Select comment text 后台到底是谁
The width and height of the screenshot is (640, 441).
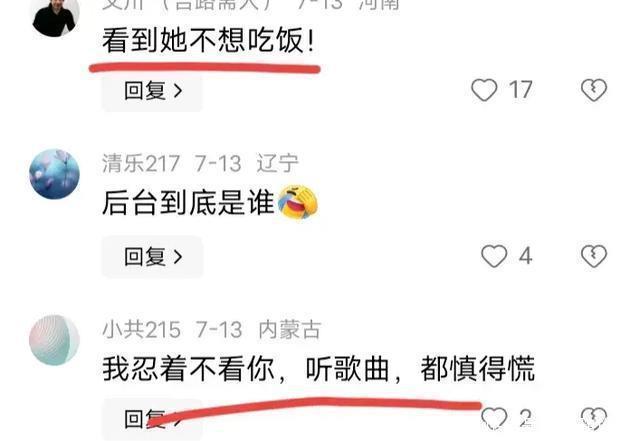(x=188, y=203)
